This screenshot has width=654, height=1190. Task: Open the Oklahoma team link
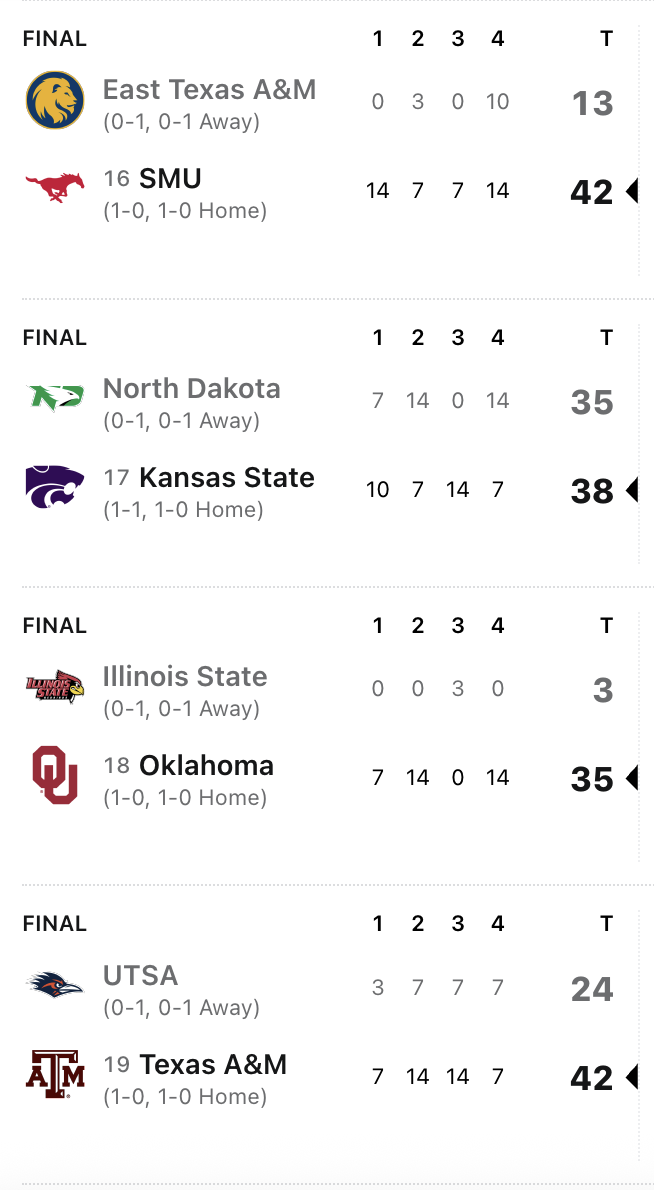pos(206,766)
